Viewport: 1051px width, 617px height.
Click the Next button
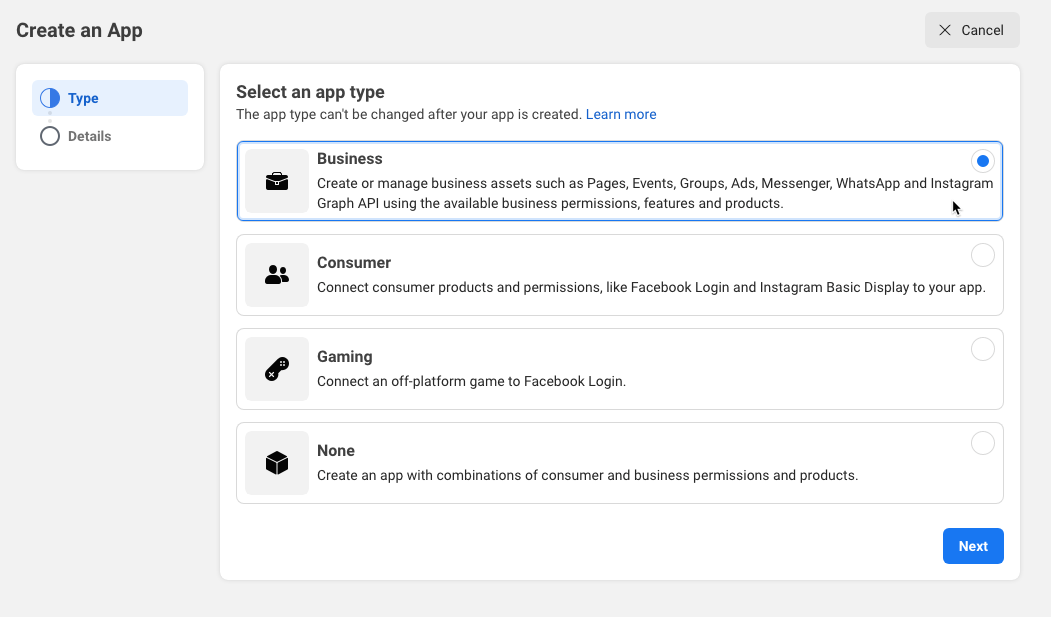tap(973, 546)
